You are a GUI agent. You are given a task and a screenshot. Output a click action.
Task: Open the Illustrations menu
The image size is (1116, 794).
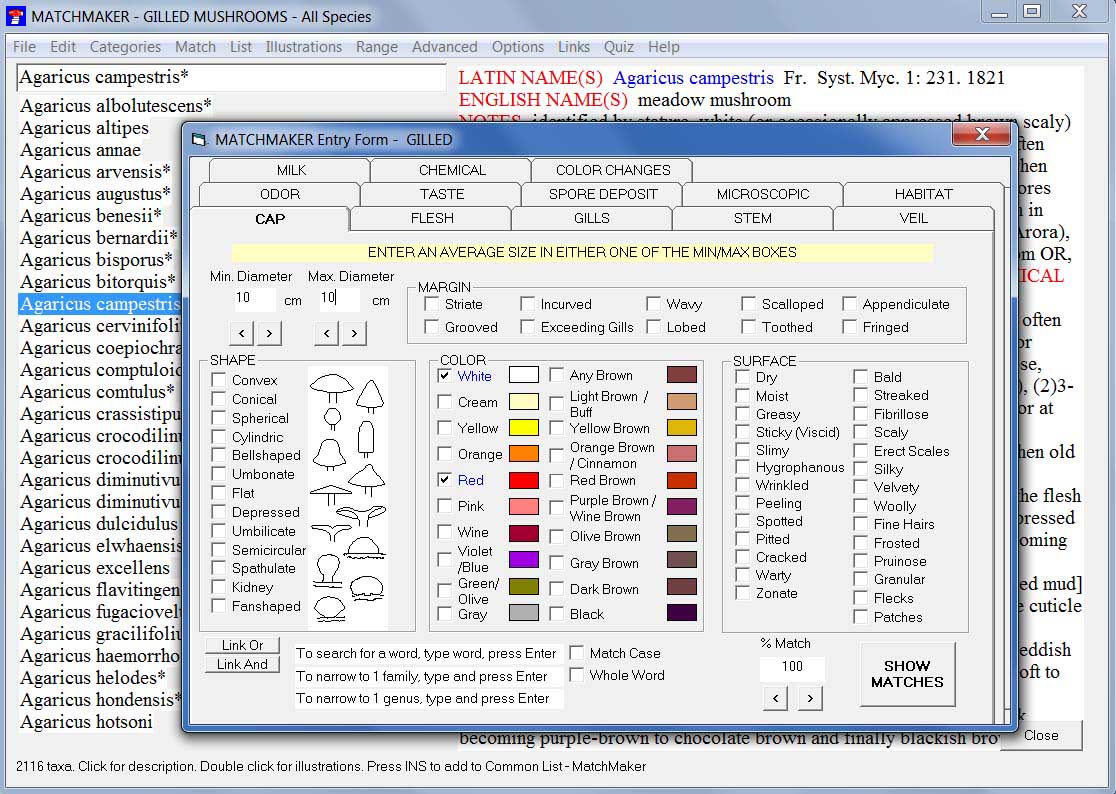(304, 47)
